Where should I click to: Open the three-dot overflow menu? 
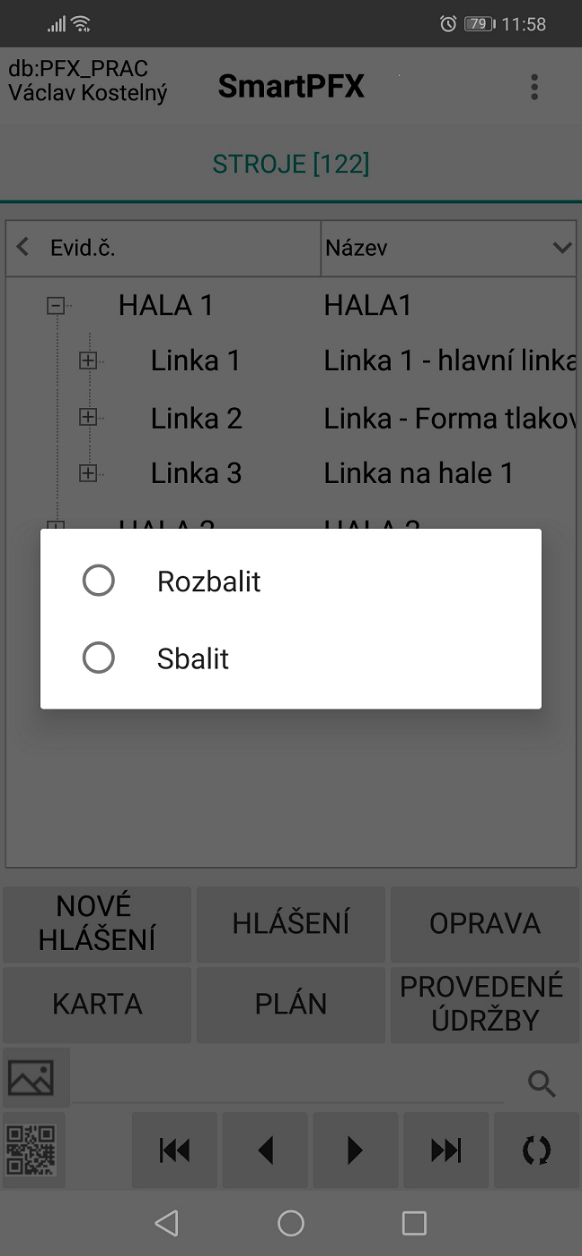pyautogui.click(x=535, y=87)
